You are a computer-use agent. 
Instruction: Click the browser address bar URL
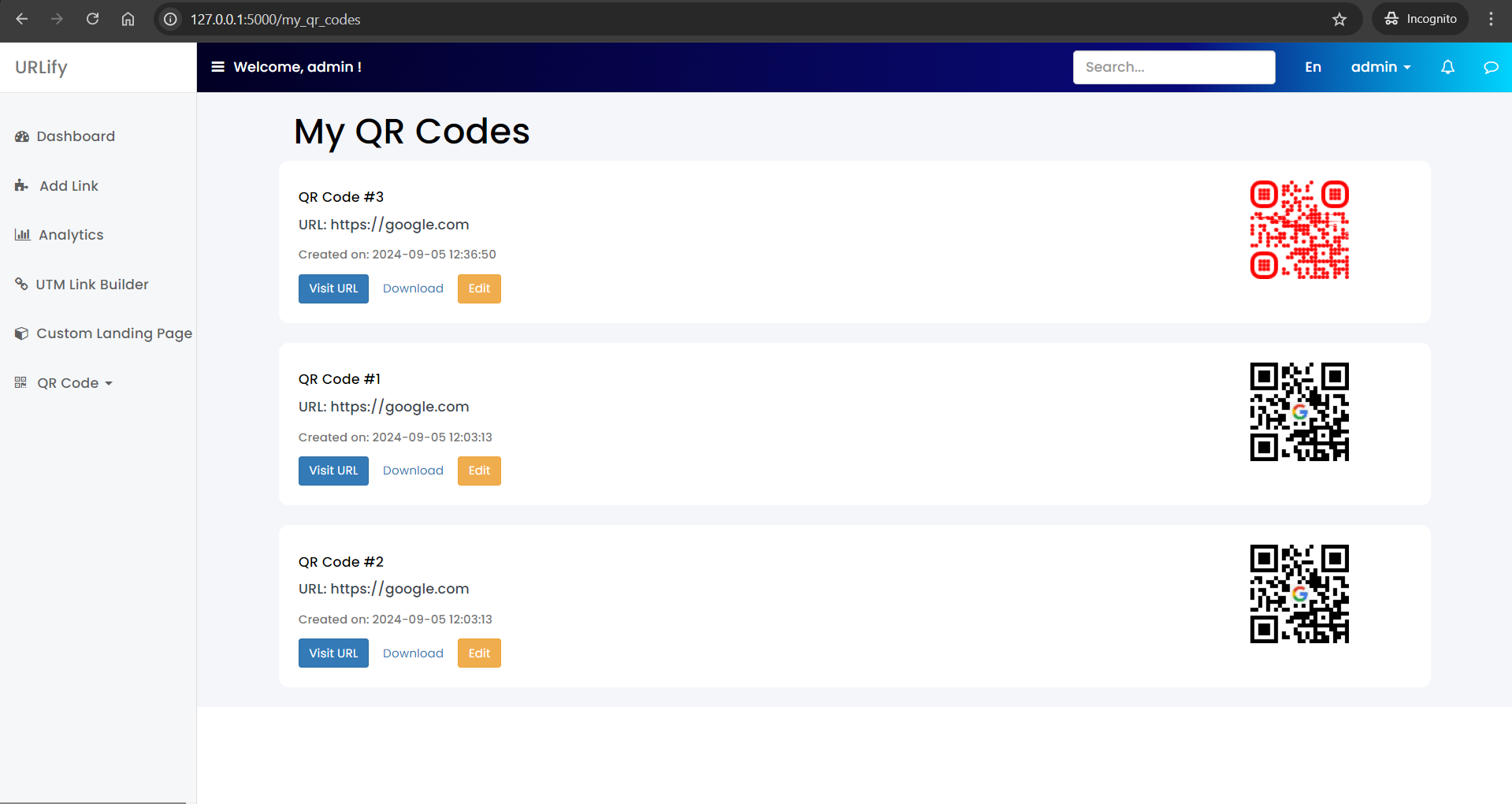point(275,19)
